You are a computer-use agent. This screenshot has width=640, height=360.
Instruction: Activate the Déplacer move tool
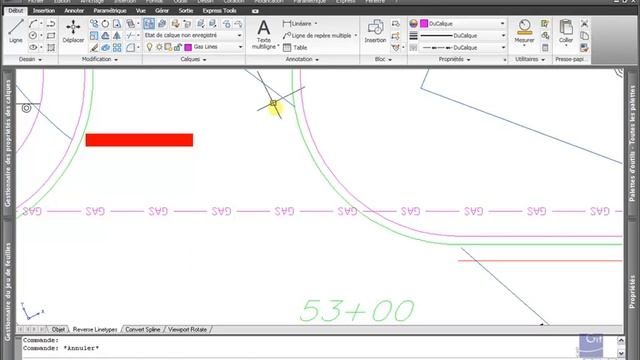click(73, 31)
